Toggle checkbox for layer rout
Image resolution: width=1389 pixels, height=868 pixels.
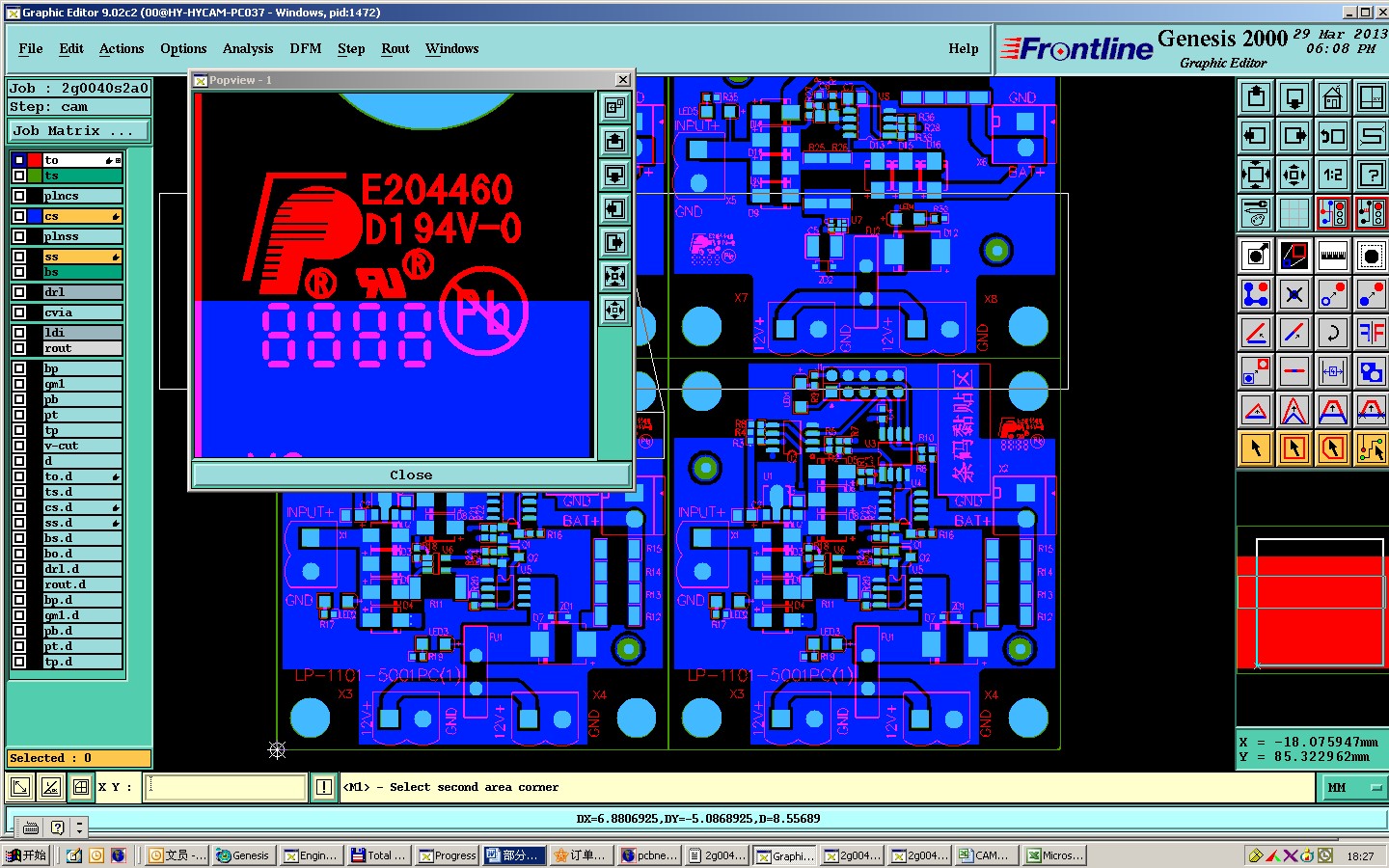click(19, 348)
